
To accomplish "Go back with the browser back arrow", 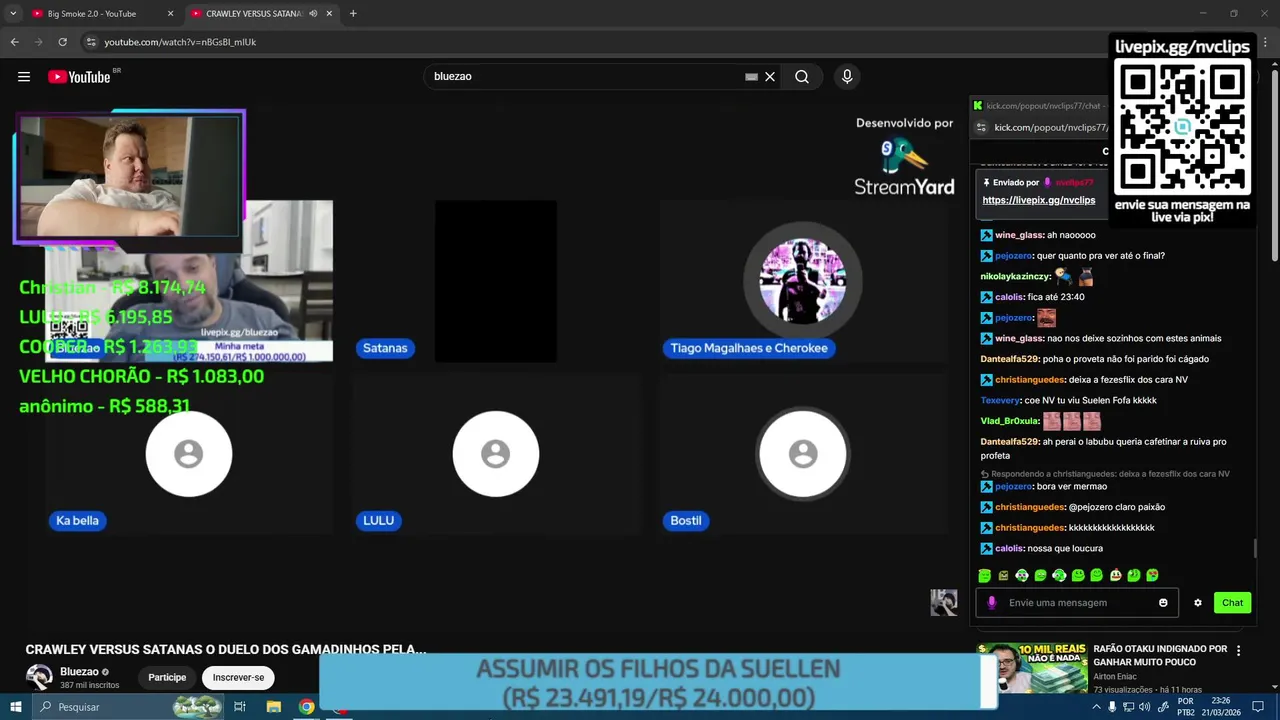I will (x=14, y=42).
